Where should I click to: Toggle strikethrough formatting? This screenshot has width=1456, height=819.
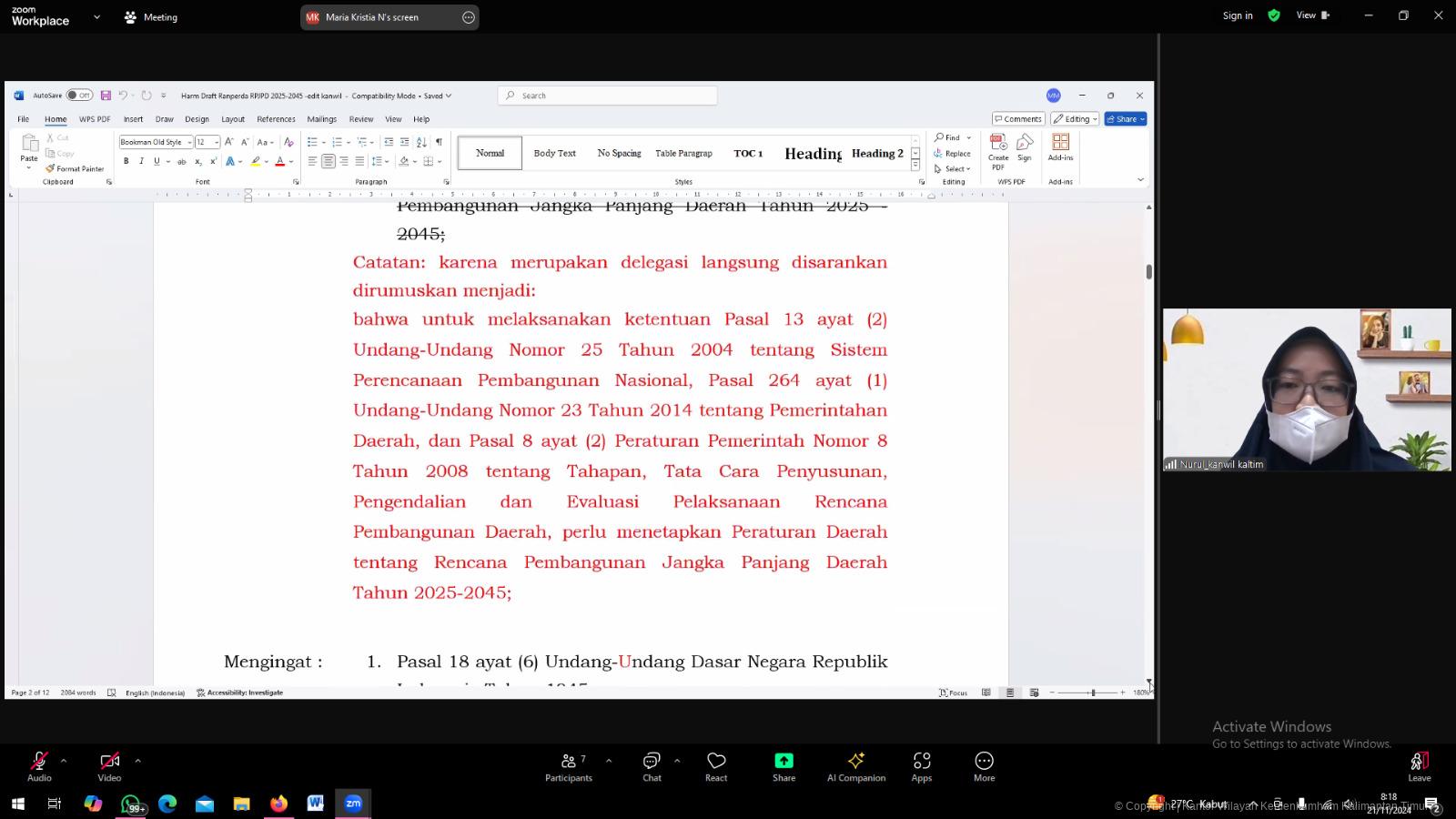[182, 161]
